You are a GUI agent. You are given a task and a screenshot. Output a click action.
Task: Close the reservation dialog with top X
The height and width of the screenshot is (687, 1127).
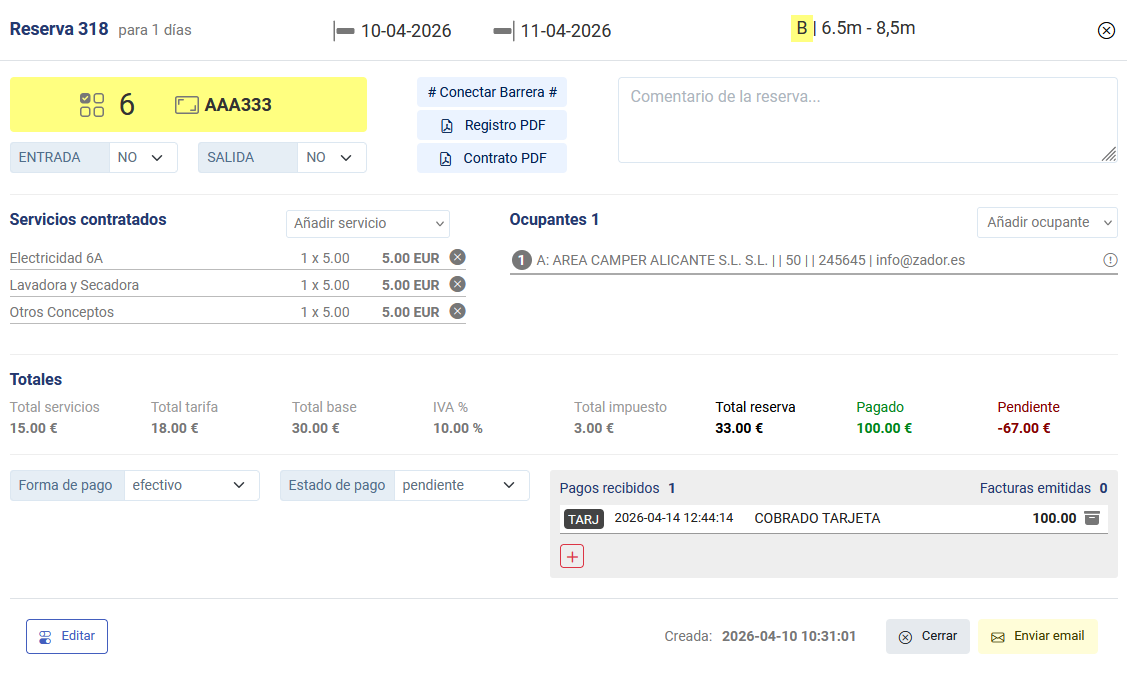point(1106,30)
